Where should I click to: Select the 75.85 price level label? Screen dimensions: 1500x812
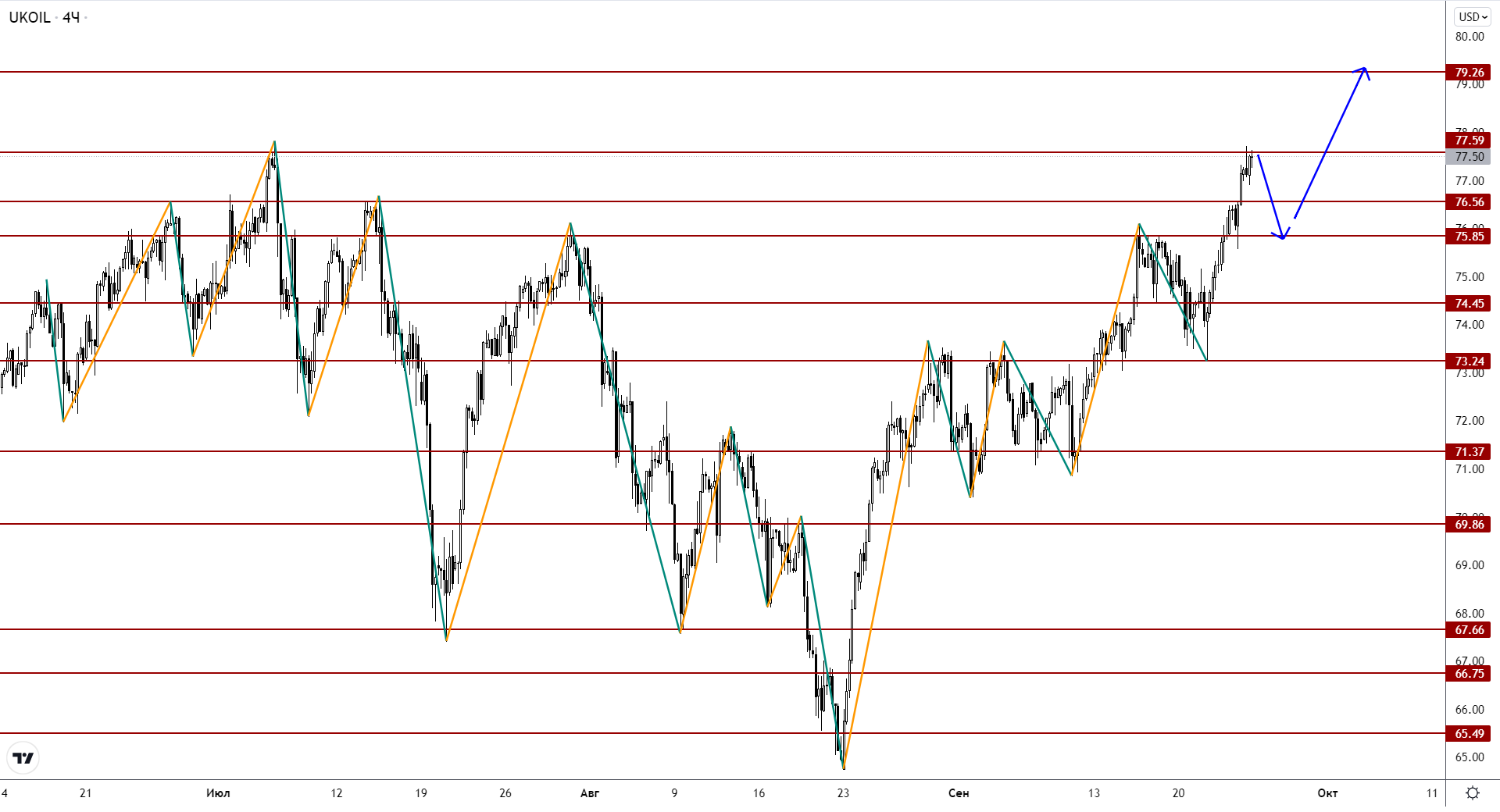pyautogui.click(x=1469, y=237)
